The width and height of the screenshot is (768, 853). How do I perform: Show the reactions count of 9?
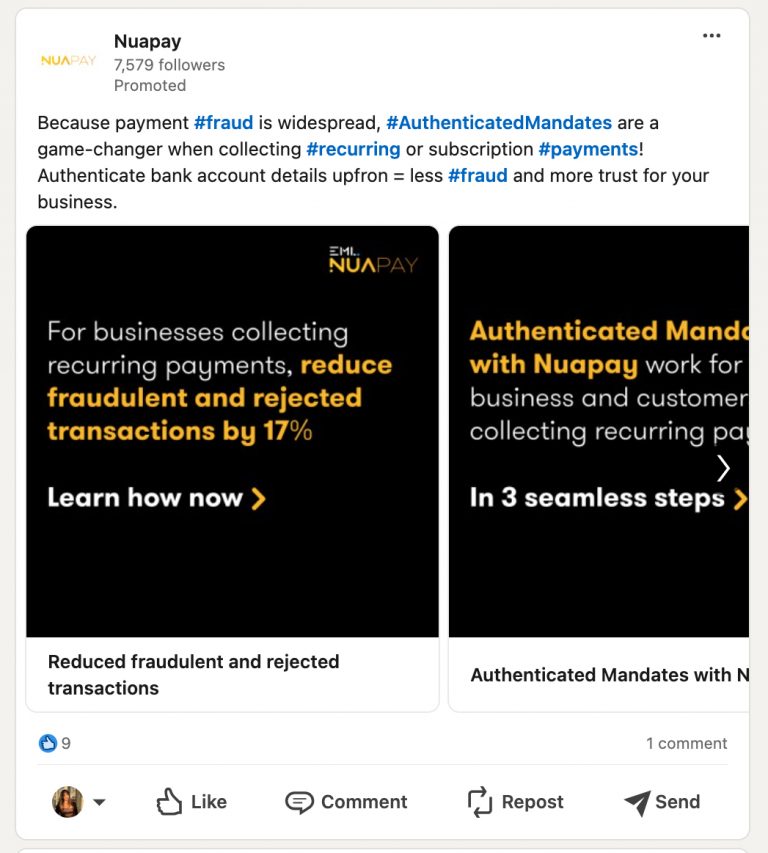[66, 743]
